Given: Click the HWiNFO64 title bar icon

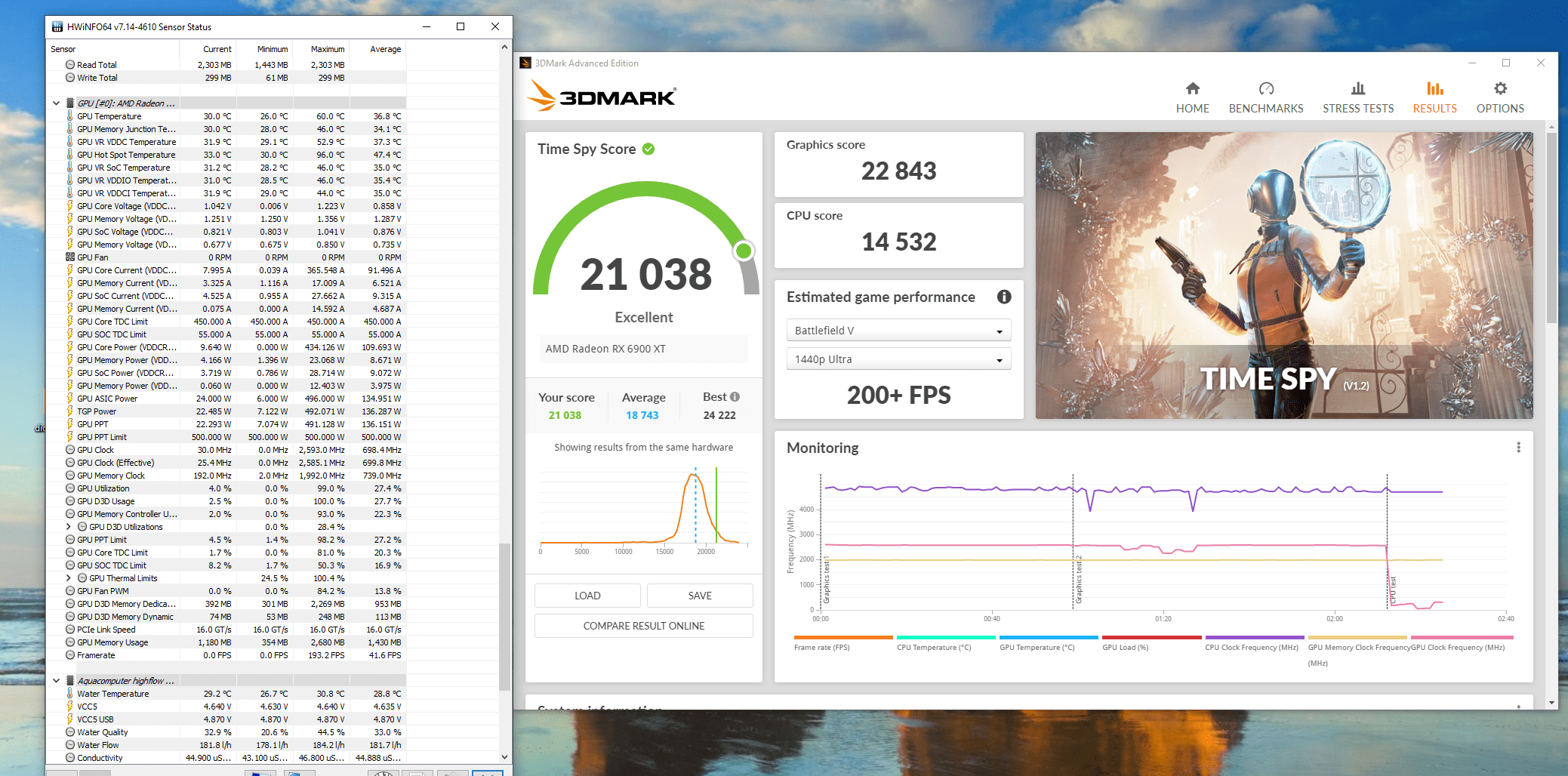Looking at the screenshot, I should [x=57, y=26].
